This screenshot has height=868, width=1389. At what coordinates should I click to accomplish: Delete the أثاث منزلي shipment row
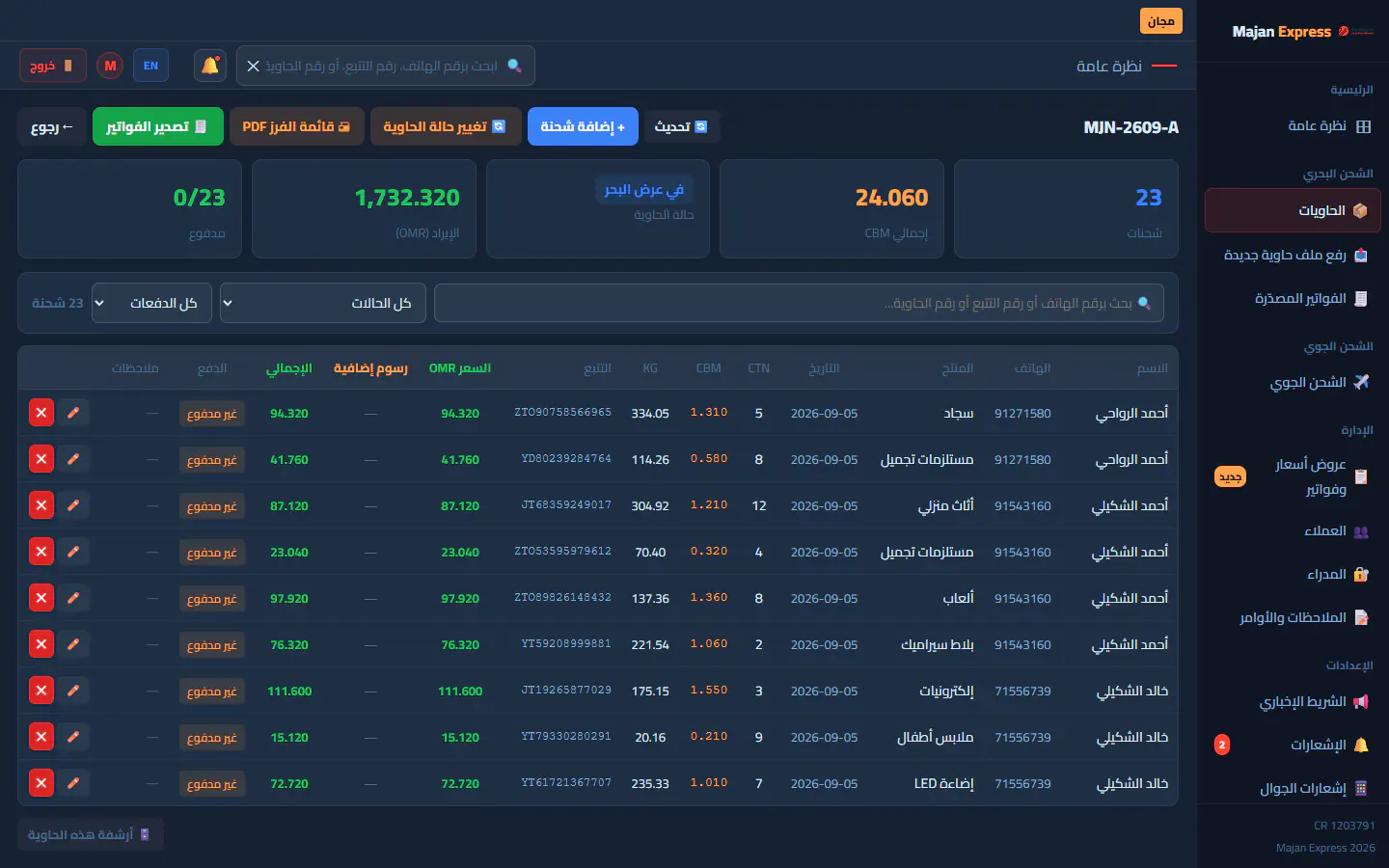click(41, 505)
